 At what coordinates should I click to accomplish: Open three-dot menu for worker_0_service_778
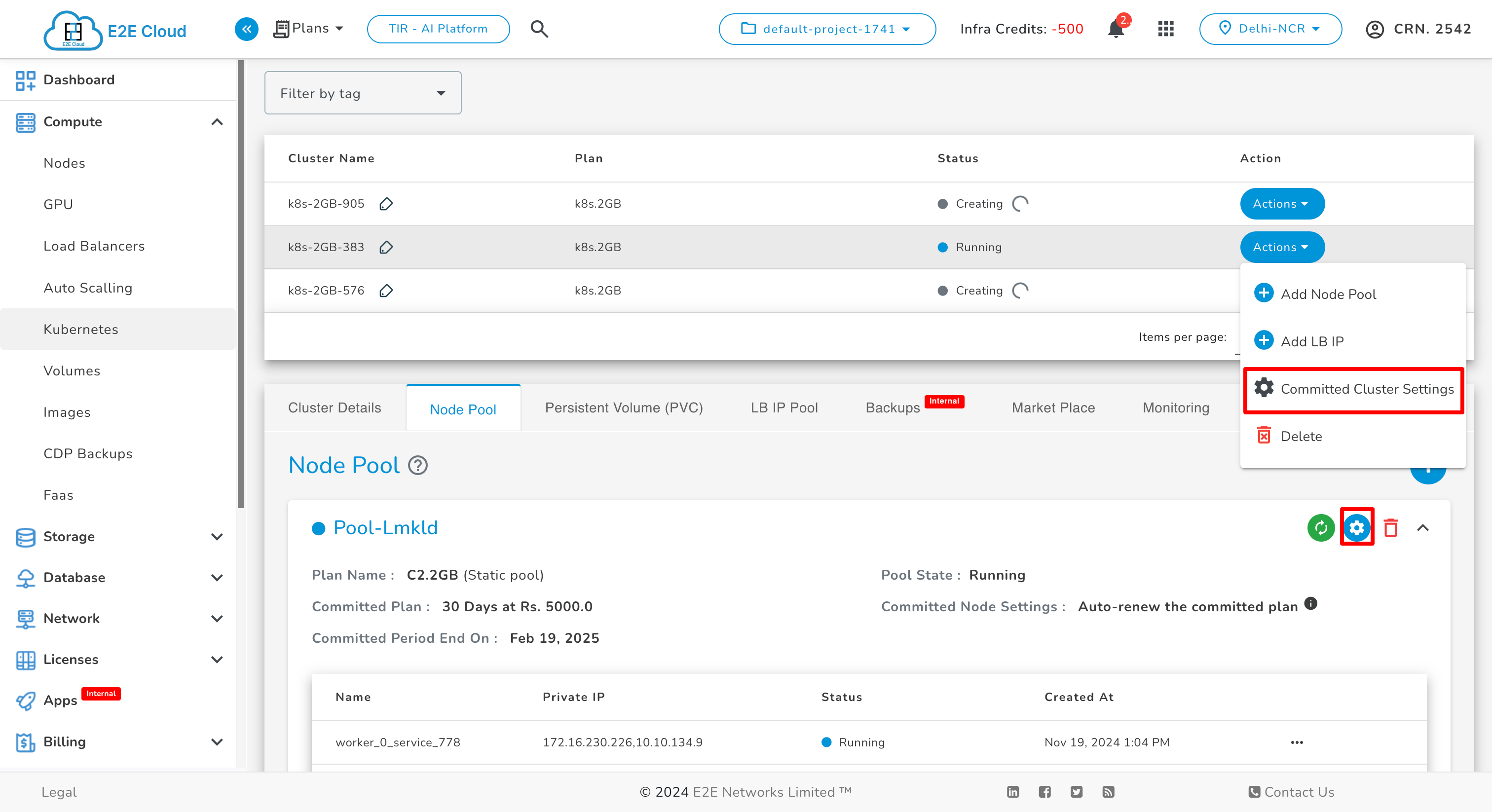pyautogui.click(x=1297, y=742)
